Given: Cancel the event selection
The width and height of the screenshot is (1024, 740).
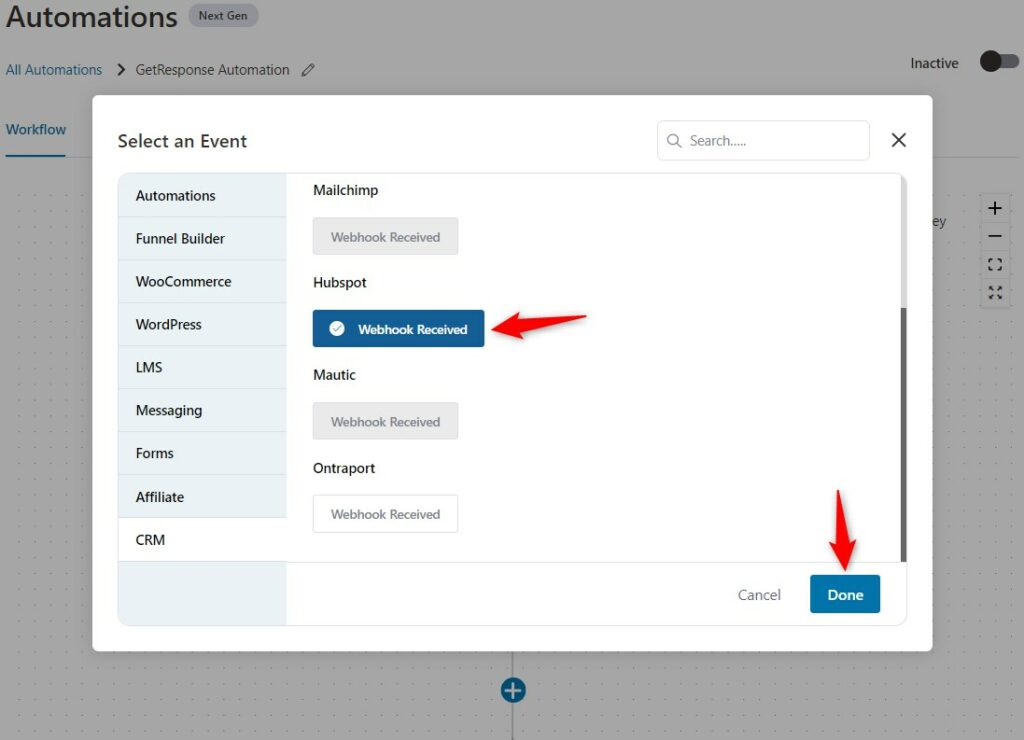Looking at the screenshot, I should (759, 595).
